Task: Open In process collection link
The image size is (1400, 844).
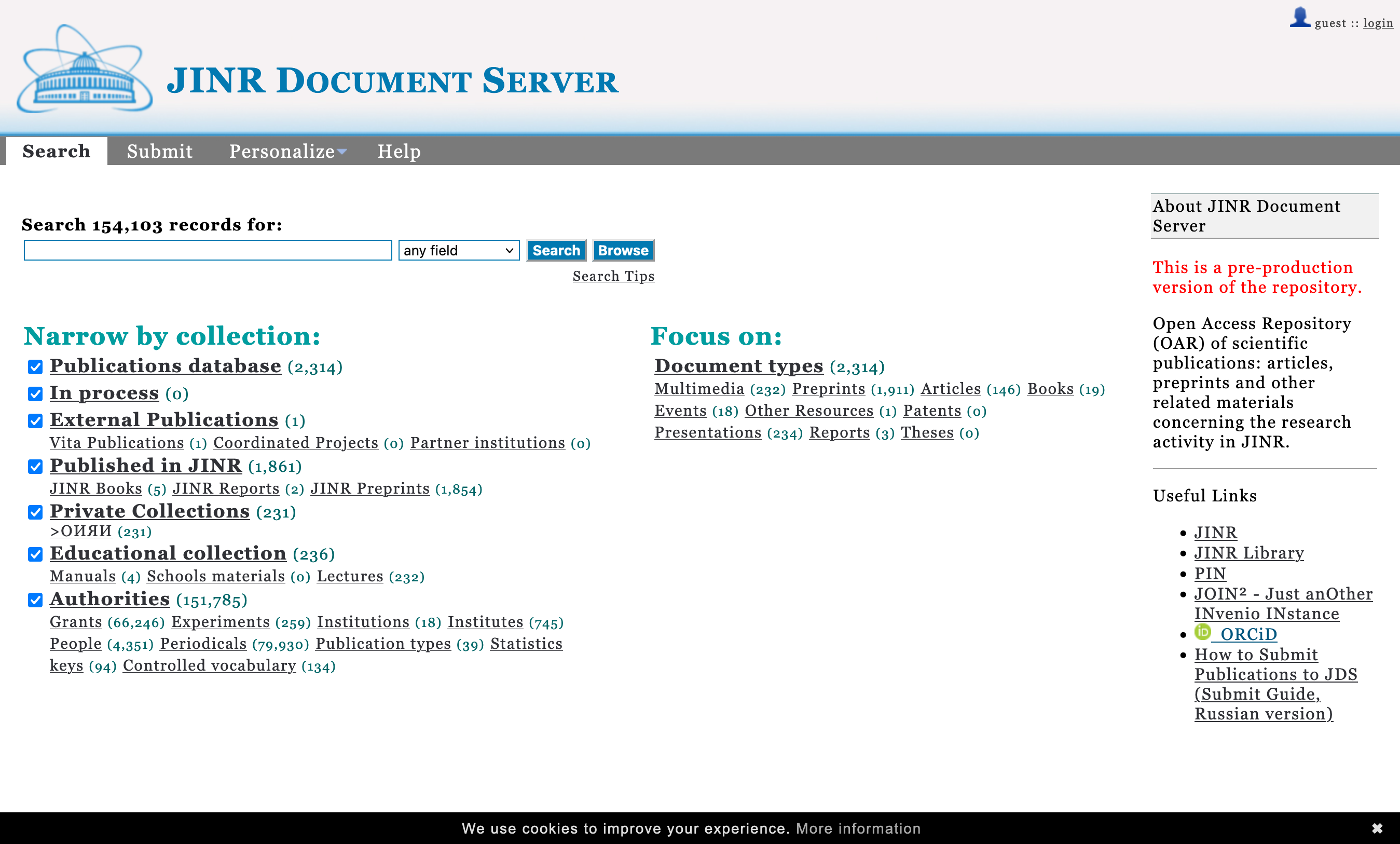Action: [x=104, y=393]
